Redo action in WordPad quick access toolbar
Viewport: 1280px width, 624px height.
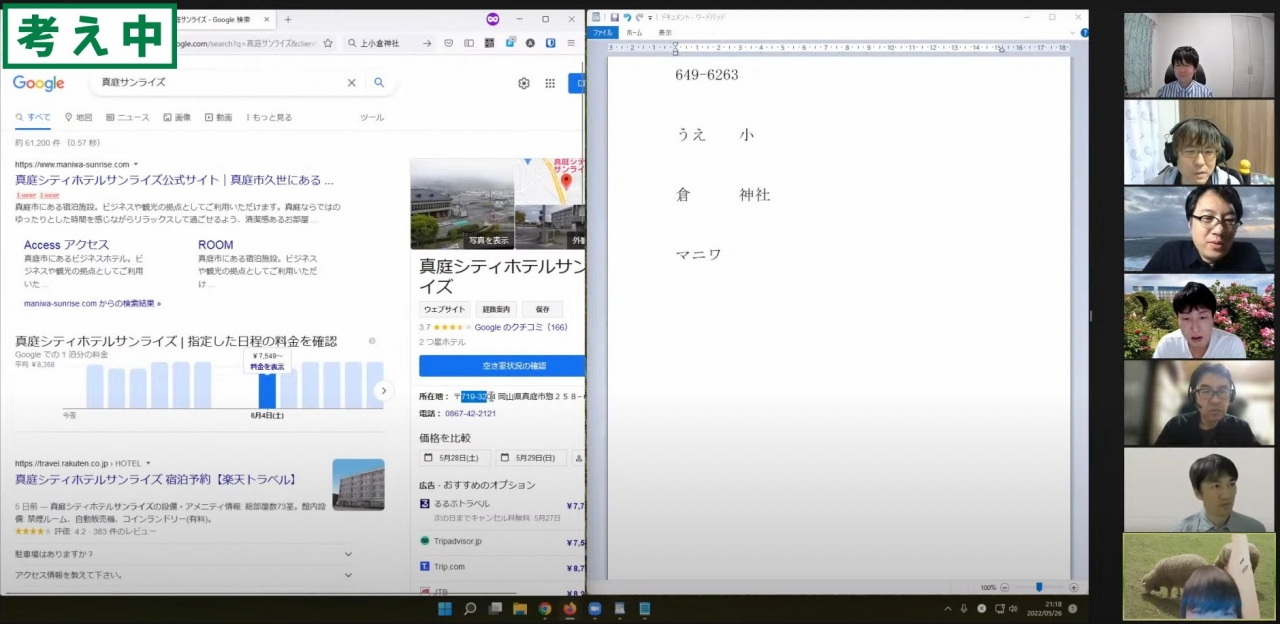638,17
